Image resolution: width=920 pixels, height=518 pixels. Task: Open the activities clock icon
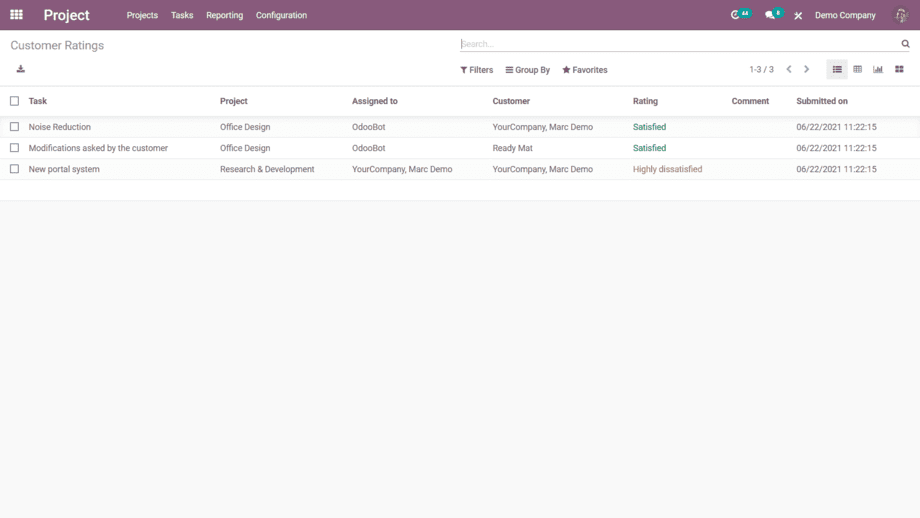(737, 15)
